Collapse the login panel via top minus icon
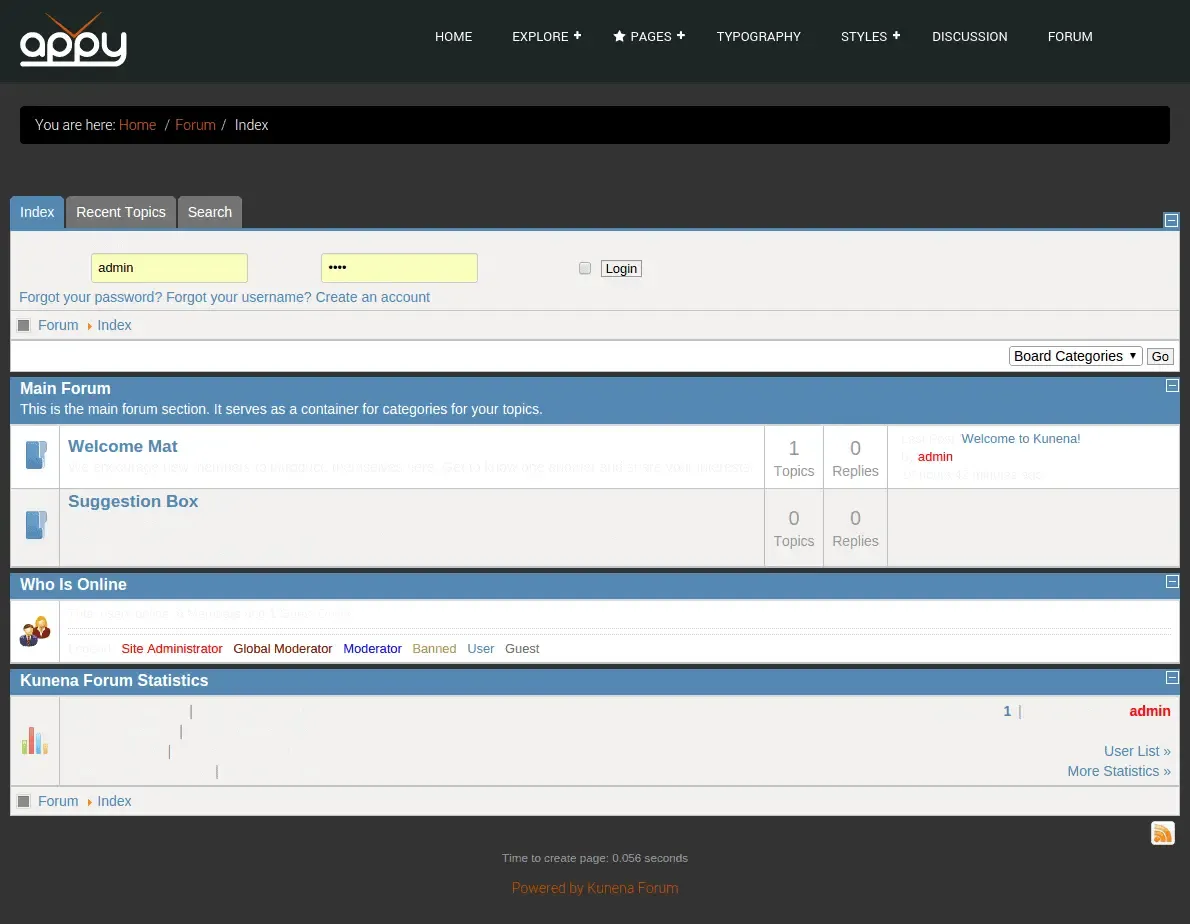Viewport: 1190px width, 924px height. pyautogui.click(x=1171, y=220)
